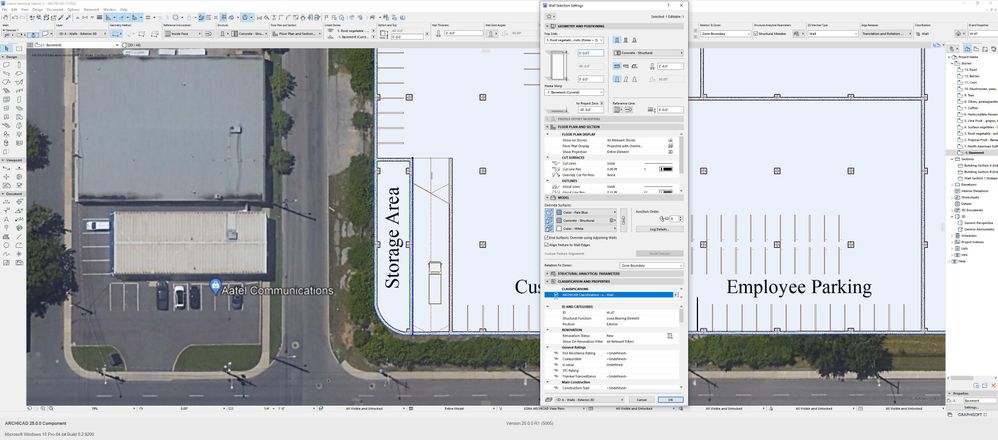This screenshot has width=998, height=440.
Task: Enable End Surfaces Override using Adjoining Walls
Action: pyautogui.click(x=547, y=238)
